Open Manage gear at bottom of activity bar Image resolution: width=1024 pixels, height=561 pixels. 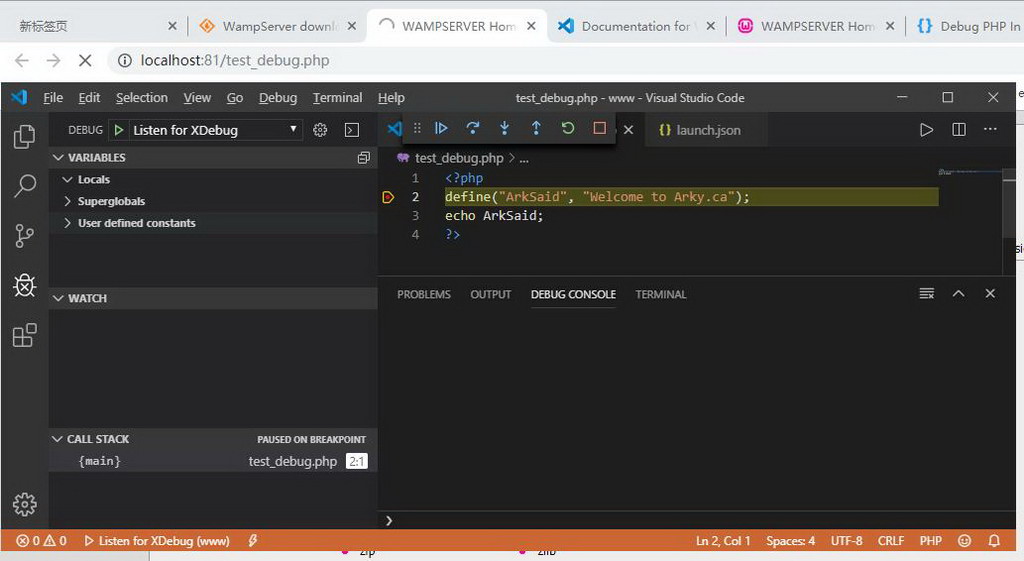tap(24, 504)
